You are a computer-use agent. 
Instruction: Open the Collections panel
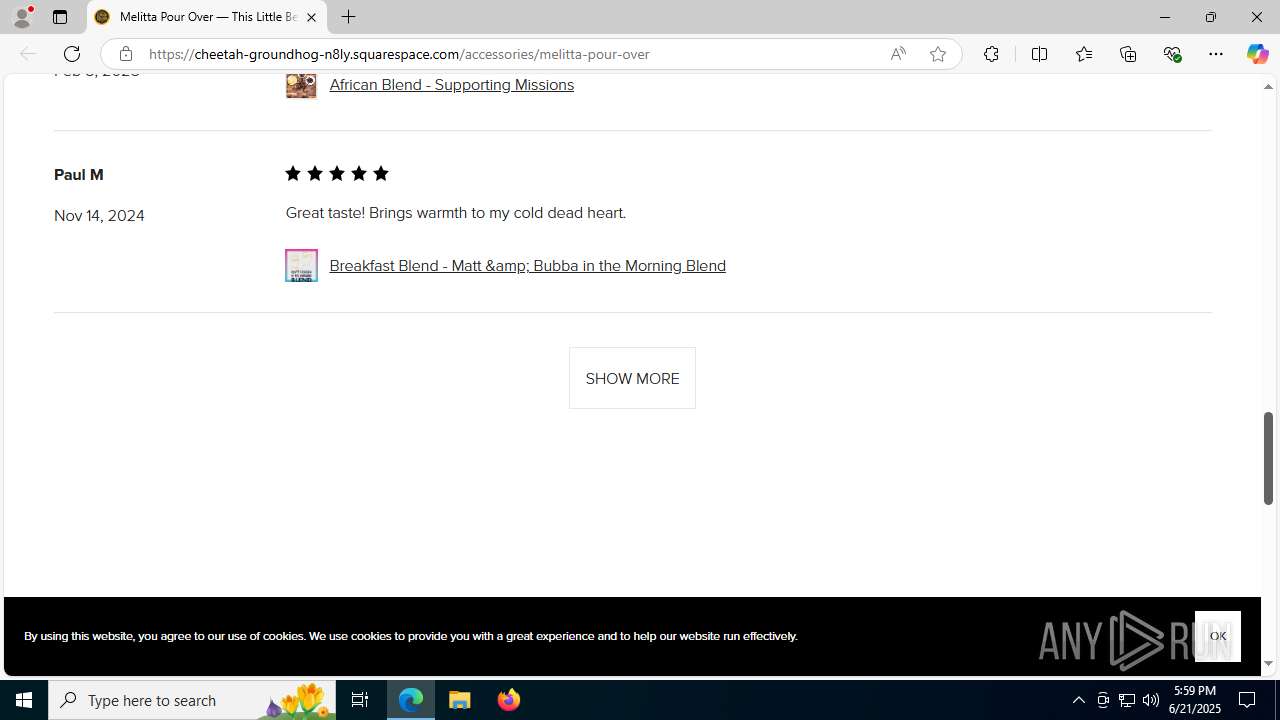pos(1128,54)
